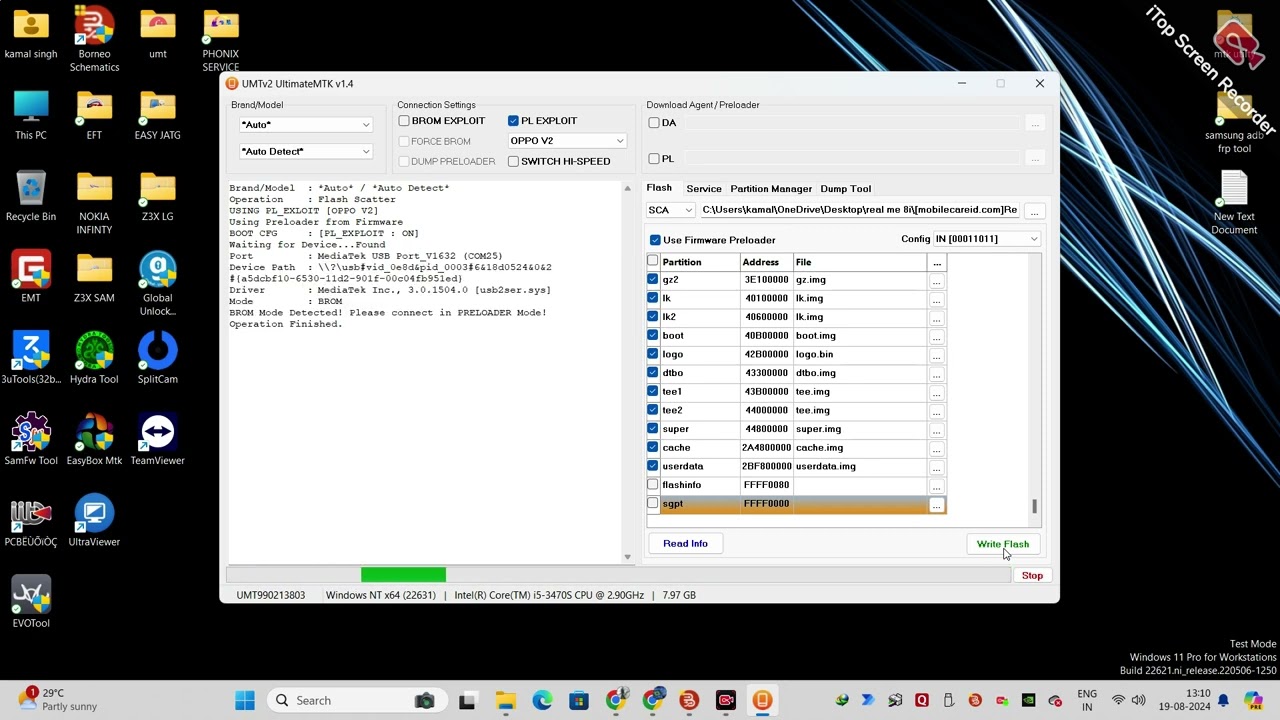The width and height of the screenshot is (1280, 720).
Task: Switch to the Flash tab
Action: pyautogui.click(x=659, y=188)
